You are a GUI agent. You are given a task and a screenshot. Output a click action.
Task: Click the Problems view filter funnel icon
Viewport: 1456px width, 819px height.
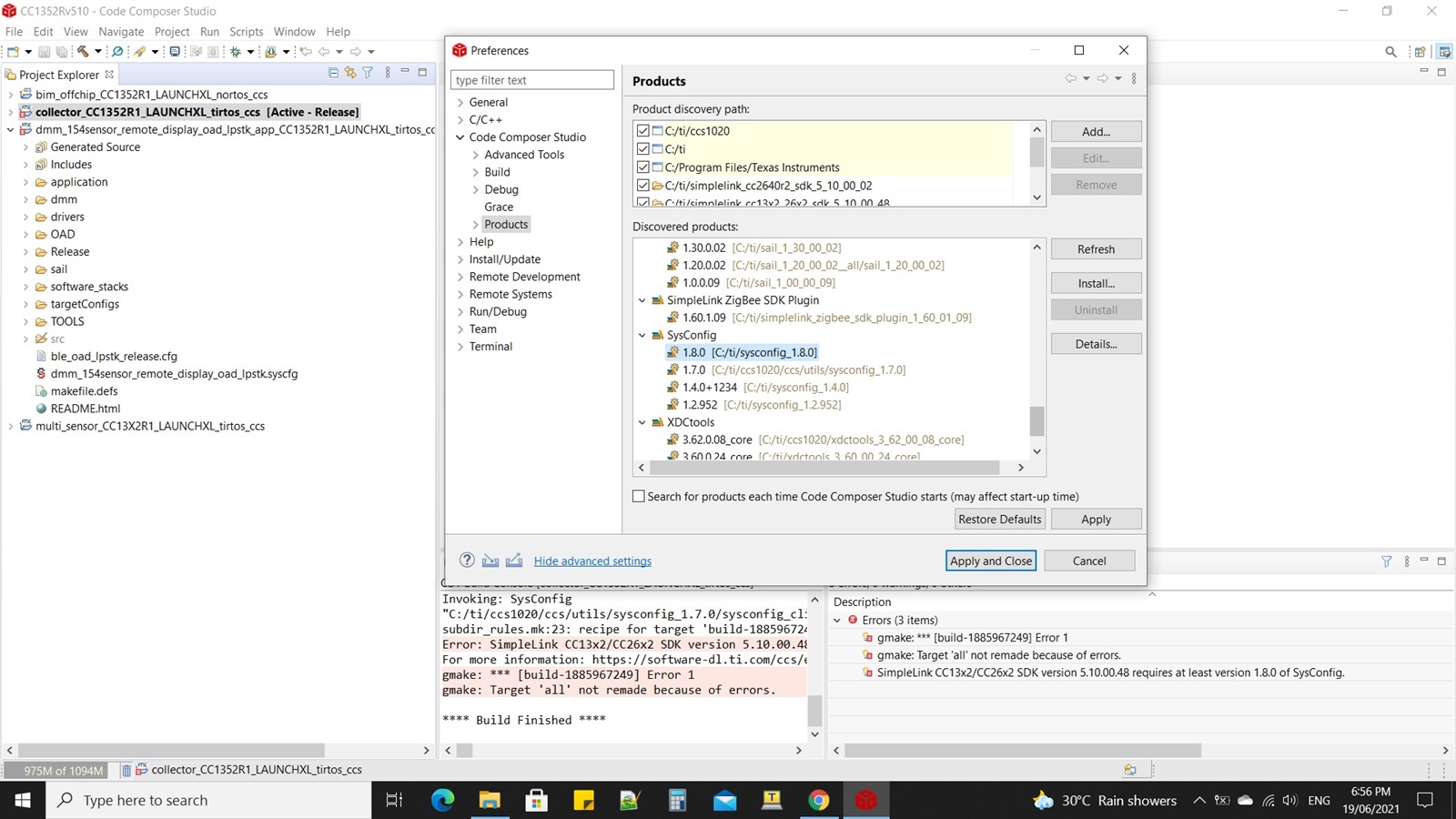[1387, 561]
